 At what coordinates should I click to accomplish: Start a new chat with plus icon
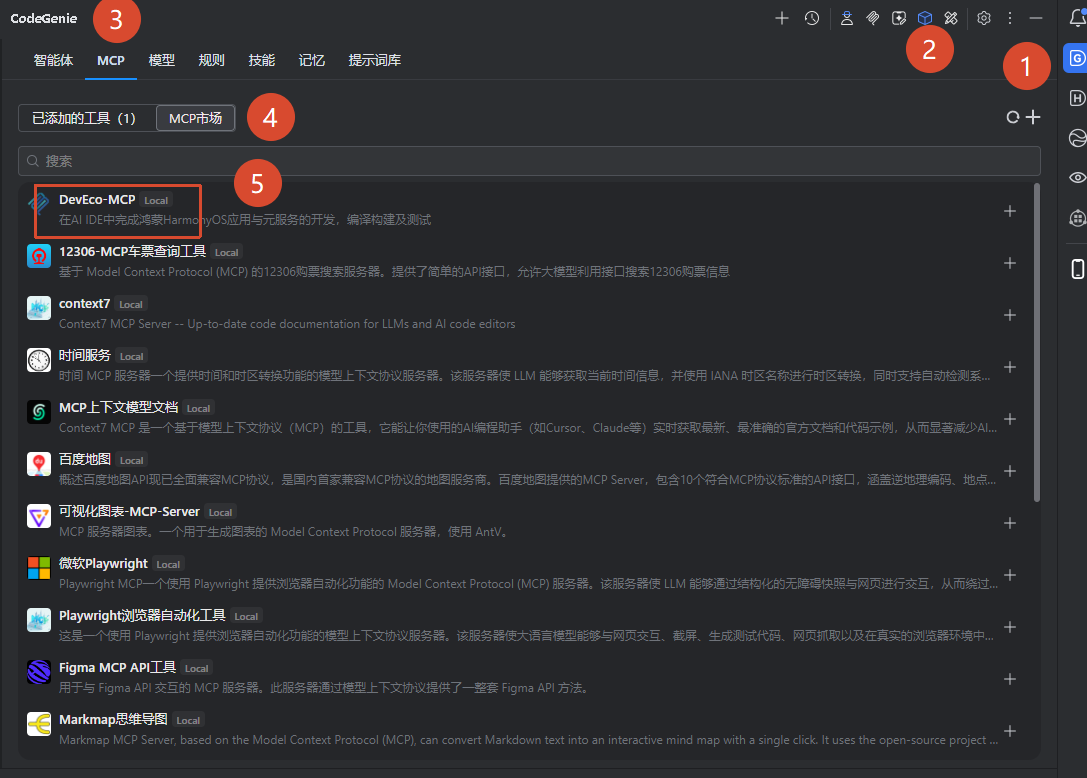coord(781,18)
